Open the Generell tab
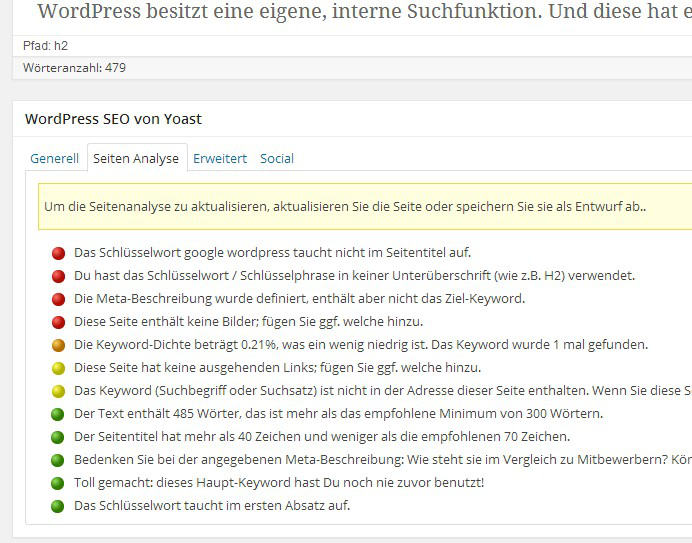Screen dimensions: 692x543 pyautogui.click(x=54, y=158)
